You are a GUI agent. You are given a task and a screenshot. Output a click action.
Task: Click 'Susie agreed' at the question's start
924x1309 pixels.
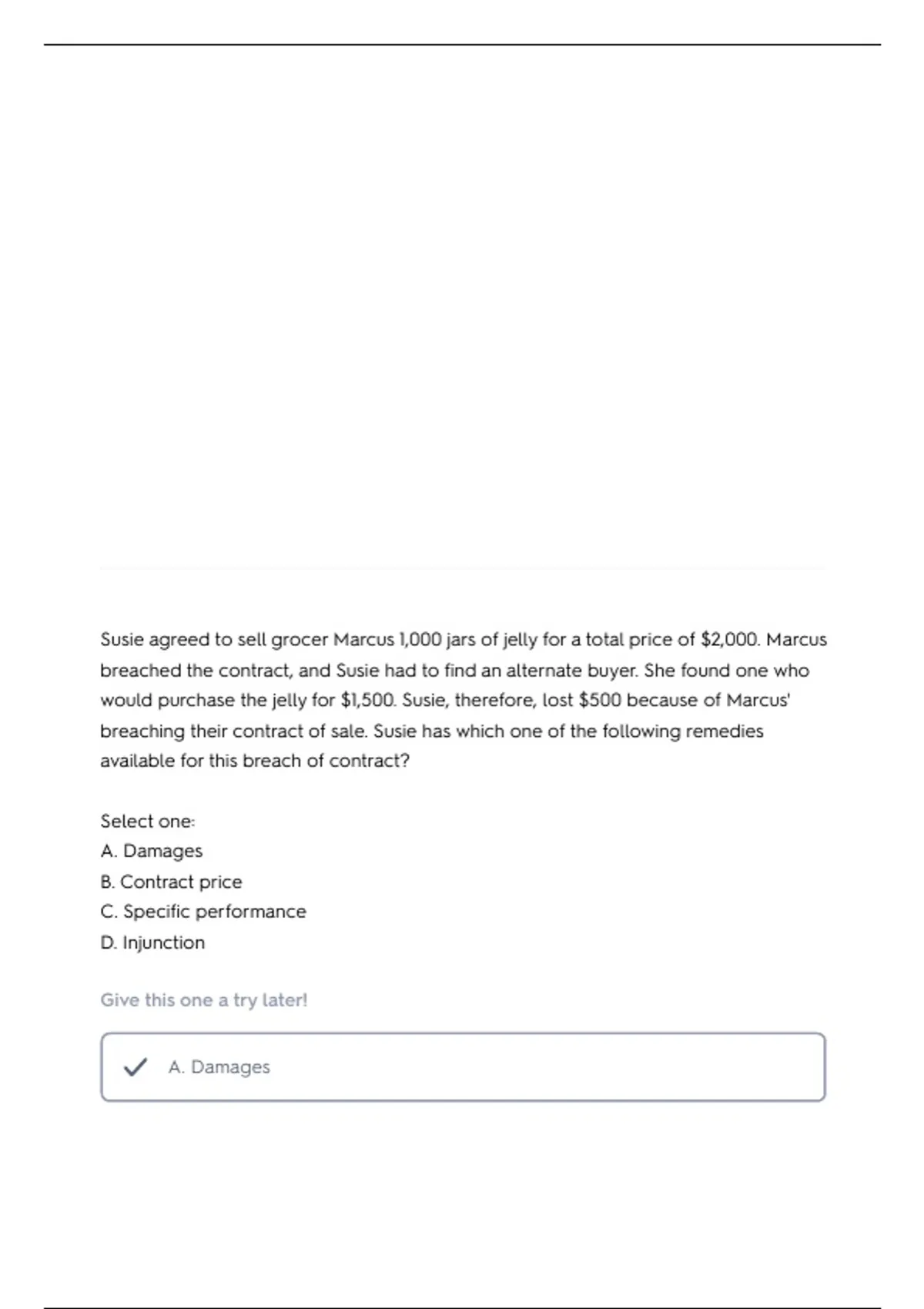(155, 640)
